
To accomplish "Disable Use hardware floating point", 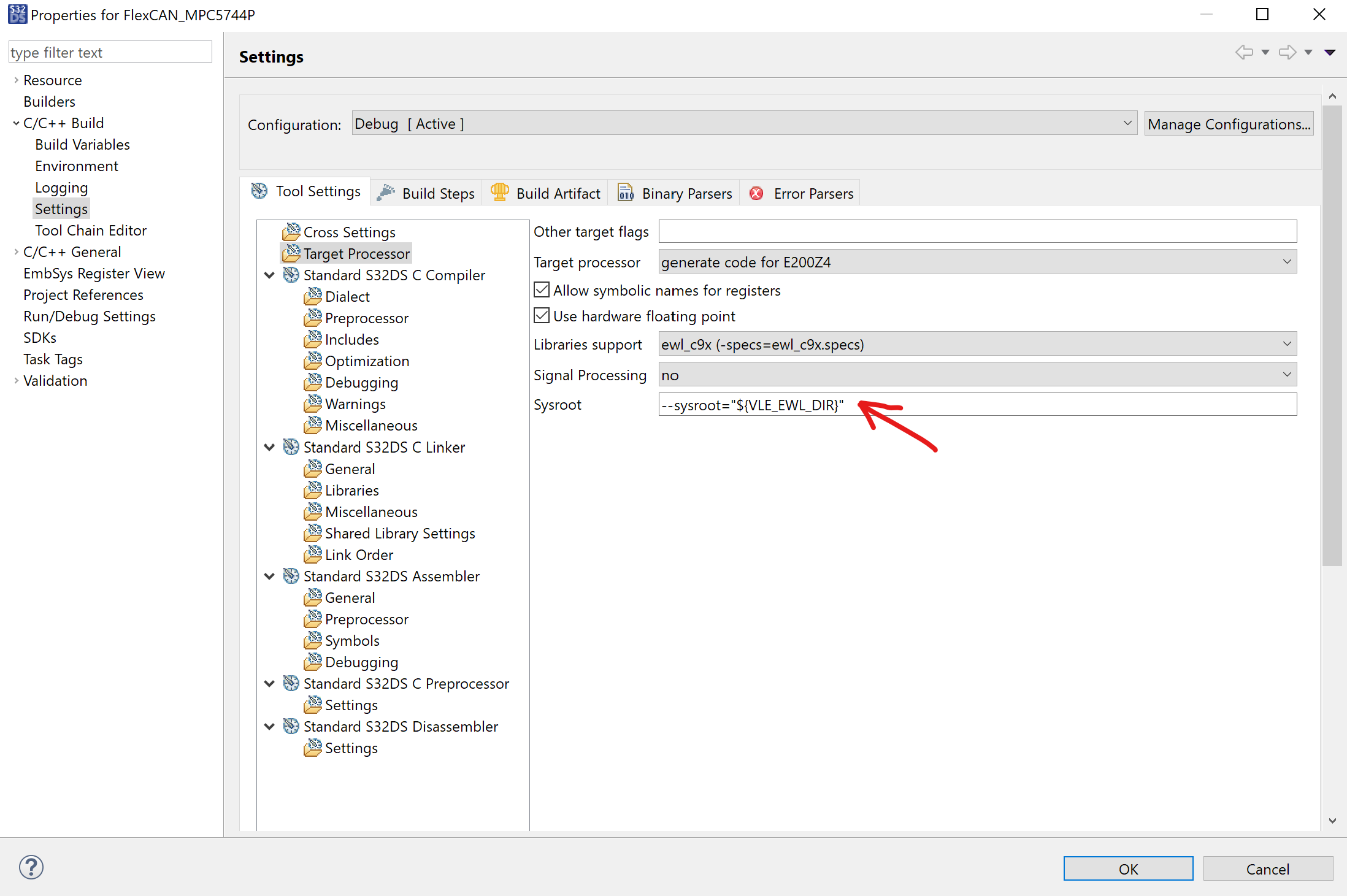I will tap(541, 315).
